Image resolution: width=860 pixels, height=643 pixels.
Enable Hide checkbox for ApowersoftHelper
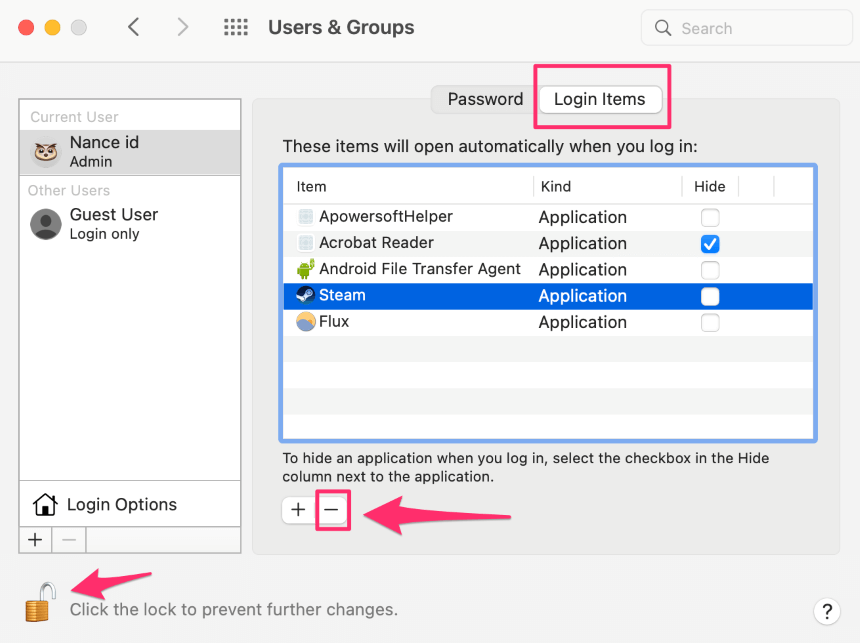click(x=710, y=217)
